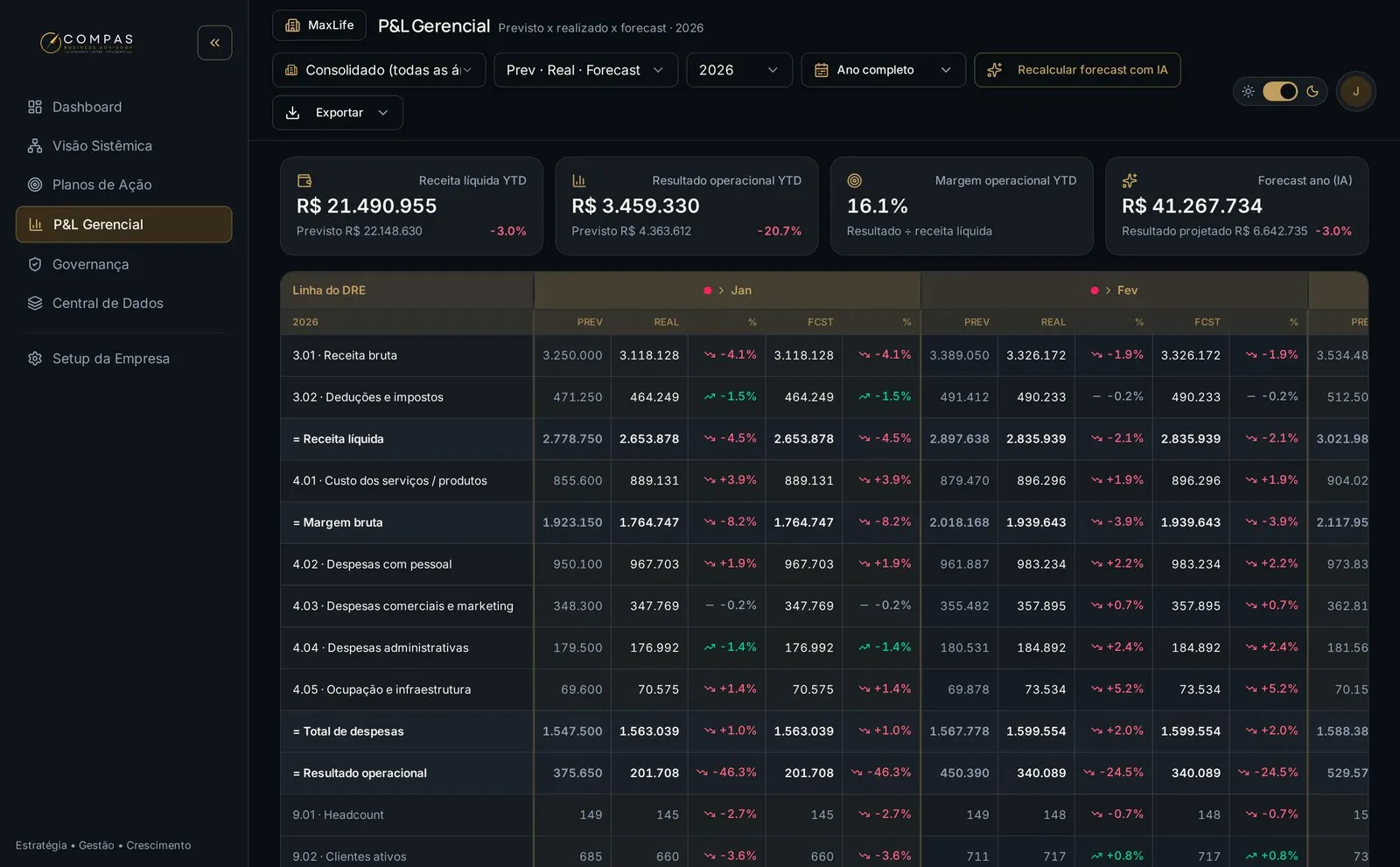Open Visão Sistêmica via its hierarchy icon
Image resolution: width=1400 pixels, height=867 pixels.
pyautogui.click(x=35, y=146)
